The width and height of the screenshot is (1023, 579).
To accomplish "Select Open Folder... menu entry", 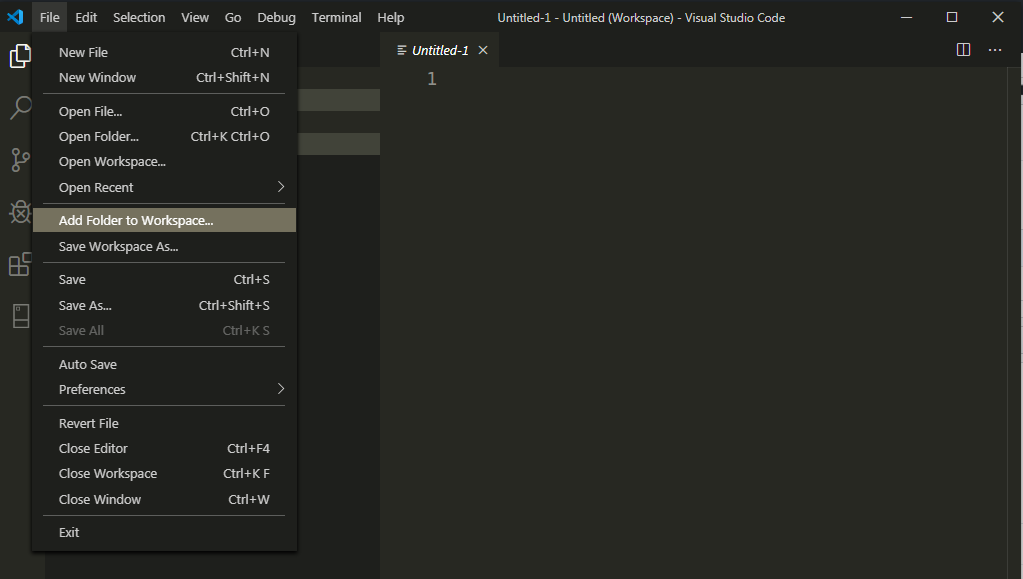I will [x=164, y=136].
